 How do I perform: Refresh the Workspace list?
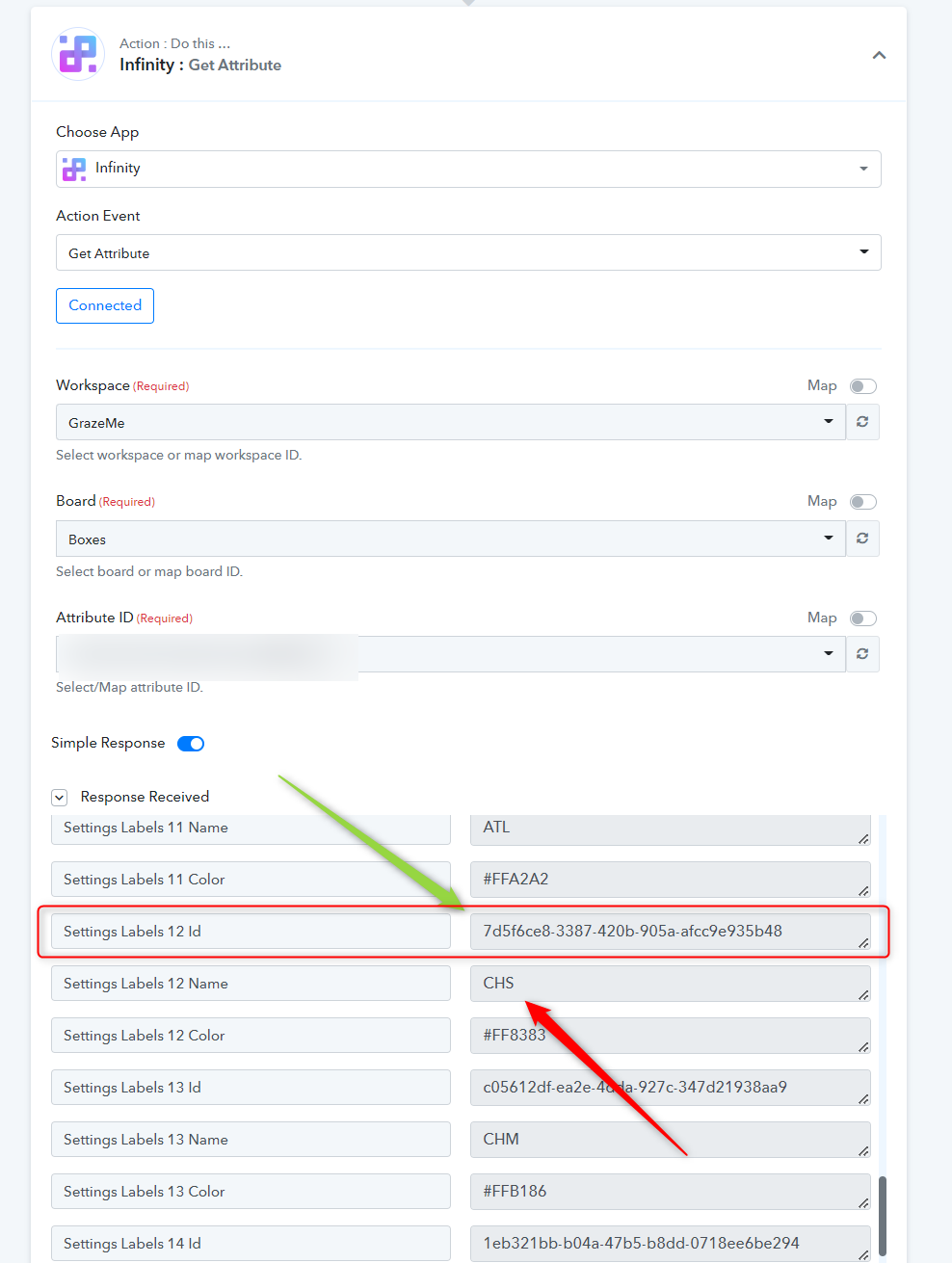coord(862,422)
